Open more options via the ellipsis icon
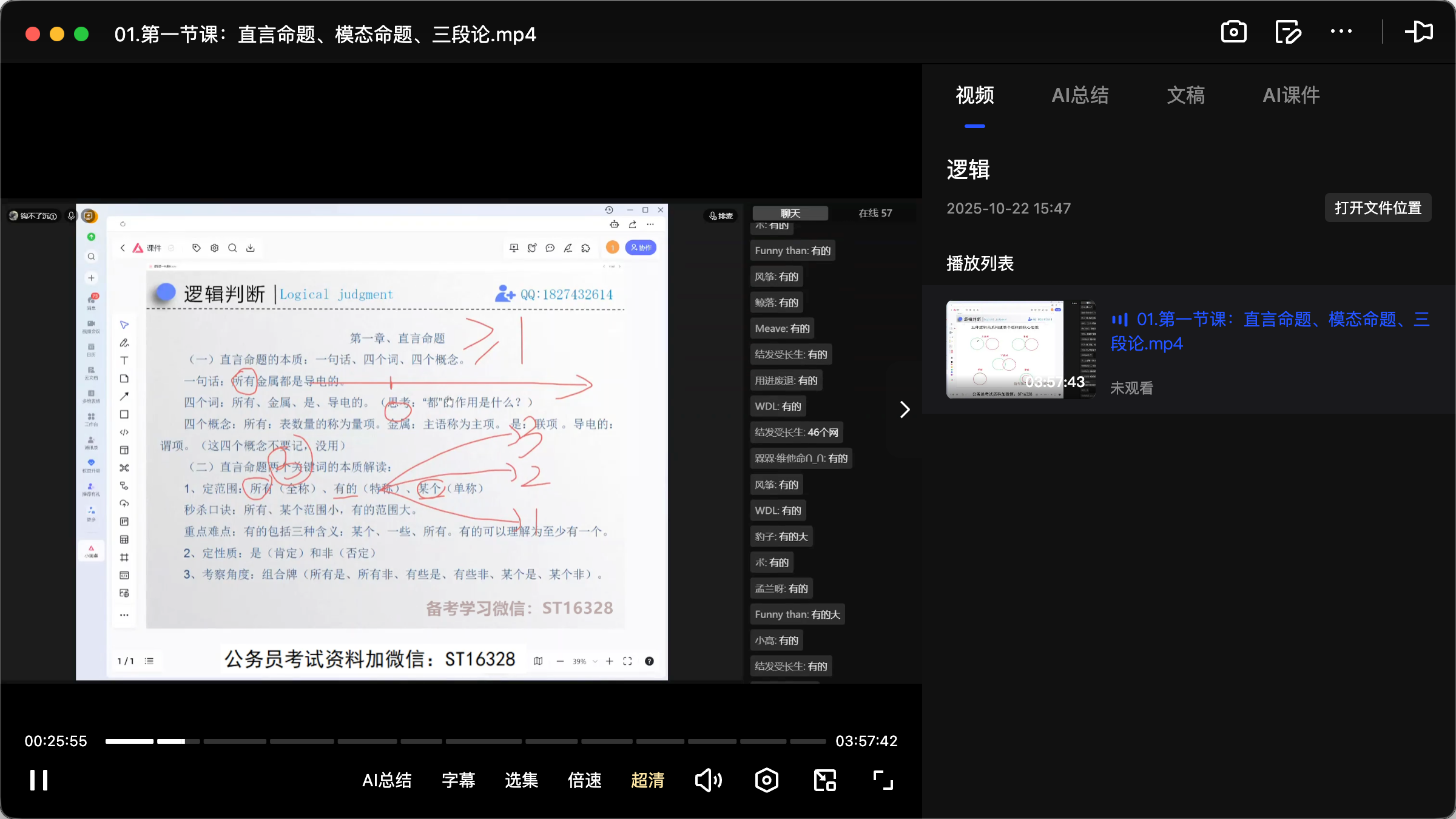The image size is (1456, 819). click(x=1341, y=32)
